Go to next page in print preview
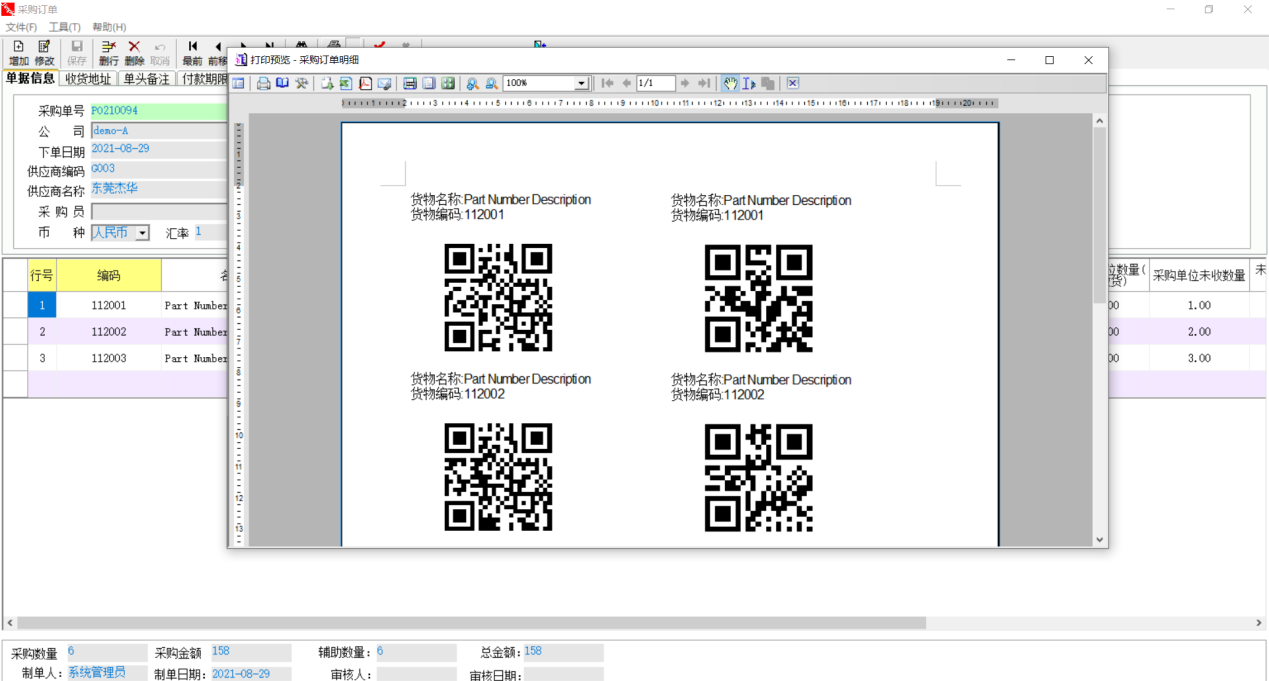The height and width of the screenshot is (681, 1269). click(685, 84)
